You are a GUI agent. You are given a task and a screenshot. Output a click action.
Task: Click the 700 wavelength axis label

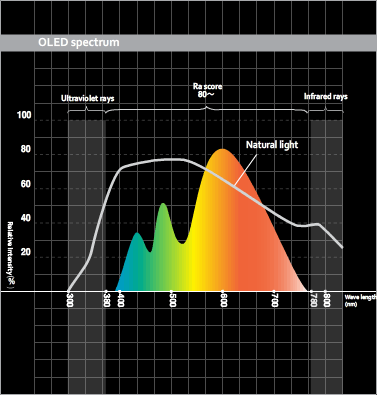click(274, 300)
